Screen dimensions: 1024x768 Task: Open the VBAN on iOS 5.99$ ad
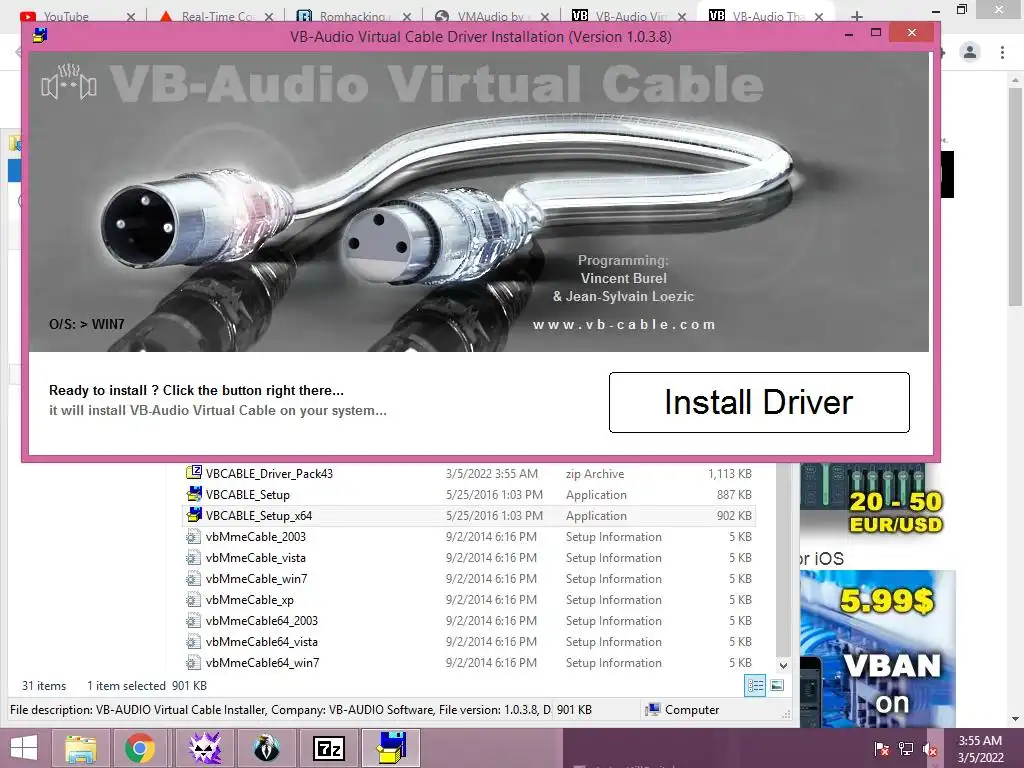click(x=878, y=648)
